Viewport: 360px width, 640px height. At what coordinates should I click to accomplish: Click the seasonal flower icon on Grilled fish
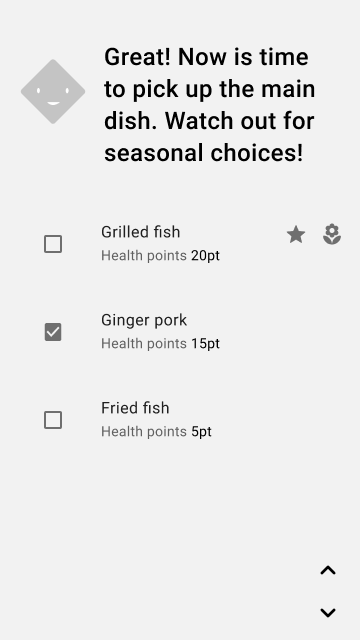(x=332, y=235)
